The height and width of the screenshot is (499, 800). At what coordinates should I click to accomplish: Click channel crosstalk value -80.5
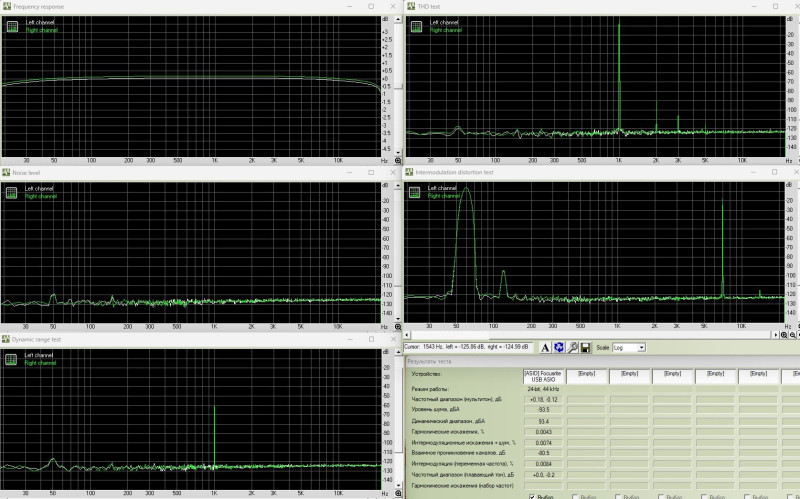coord(543,453)
